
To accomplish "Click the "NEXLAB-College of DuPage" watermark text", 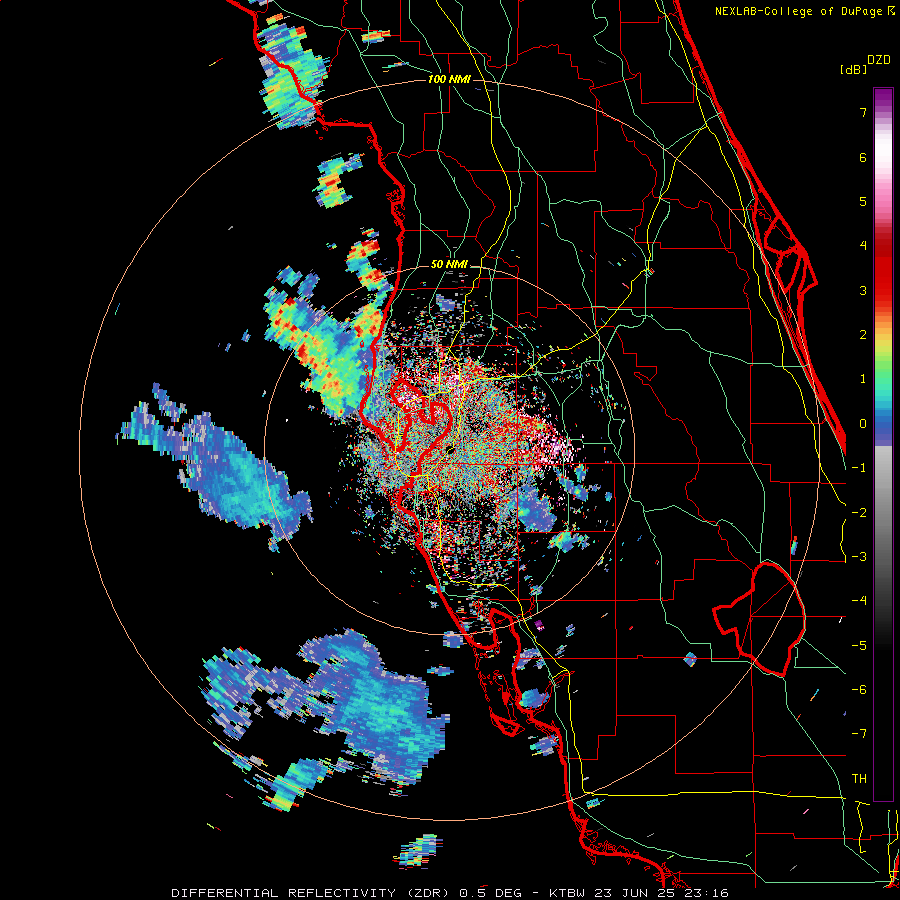I will 800,11.
